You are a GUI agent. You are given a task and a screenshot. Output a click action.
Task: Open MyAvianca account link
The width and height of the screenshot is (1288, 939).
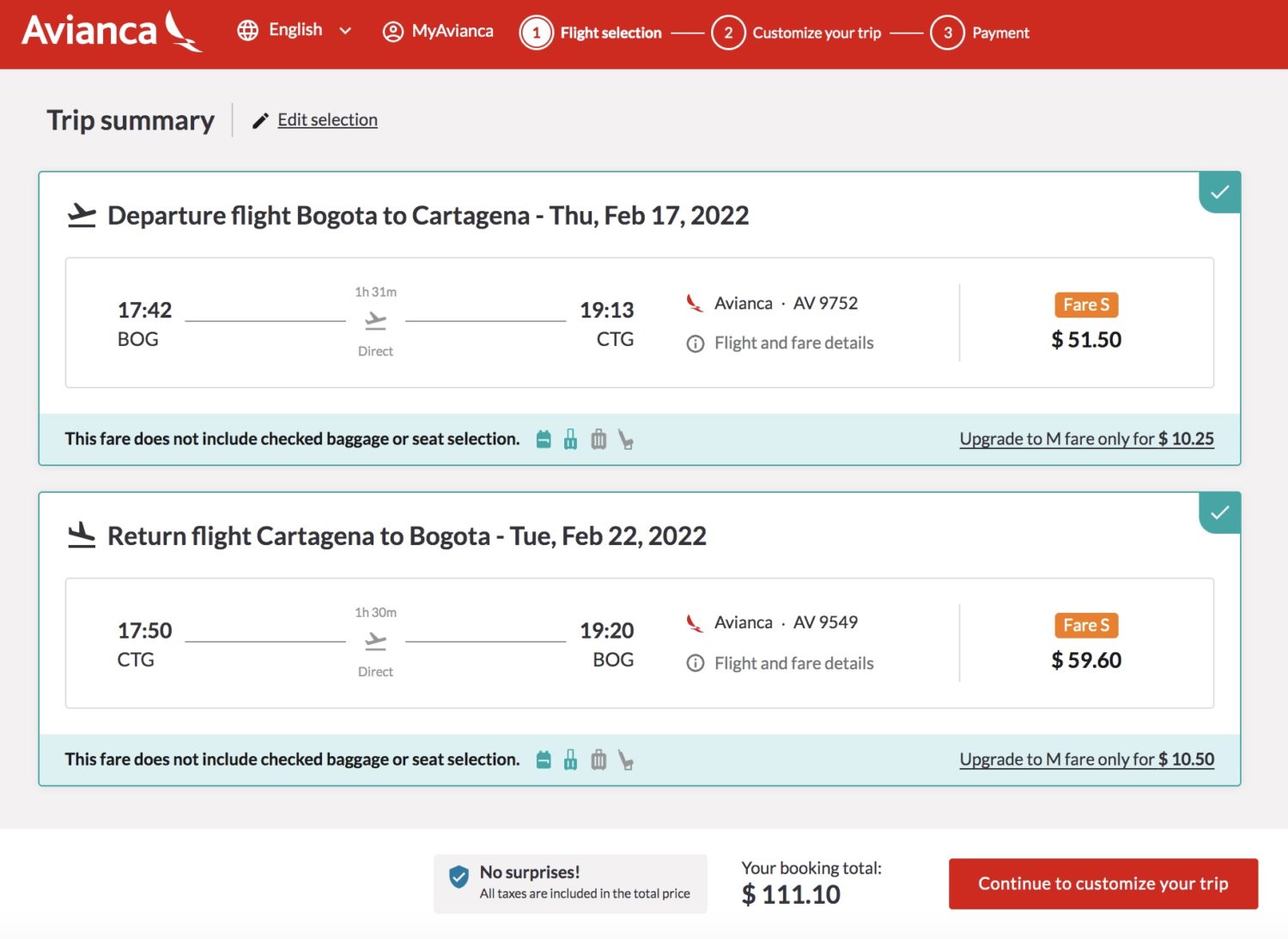(453, 32)
